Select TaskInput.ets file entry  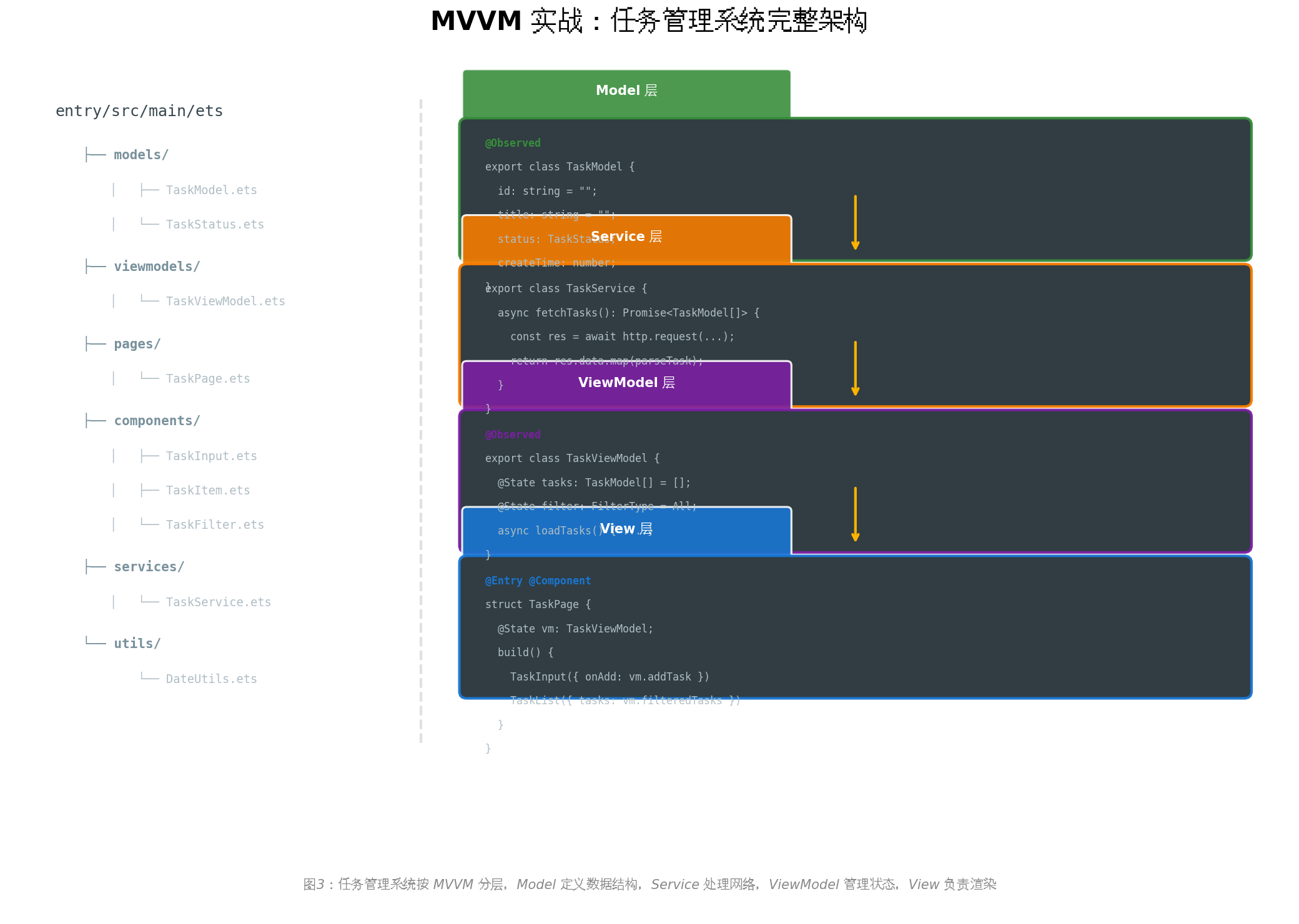click(211, 456)
